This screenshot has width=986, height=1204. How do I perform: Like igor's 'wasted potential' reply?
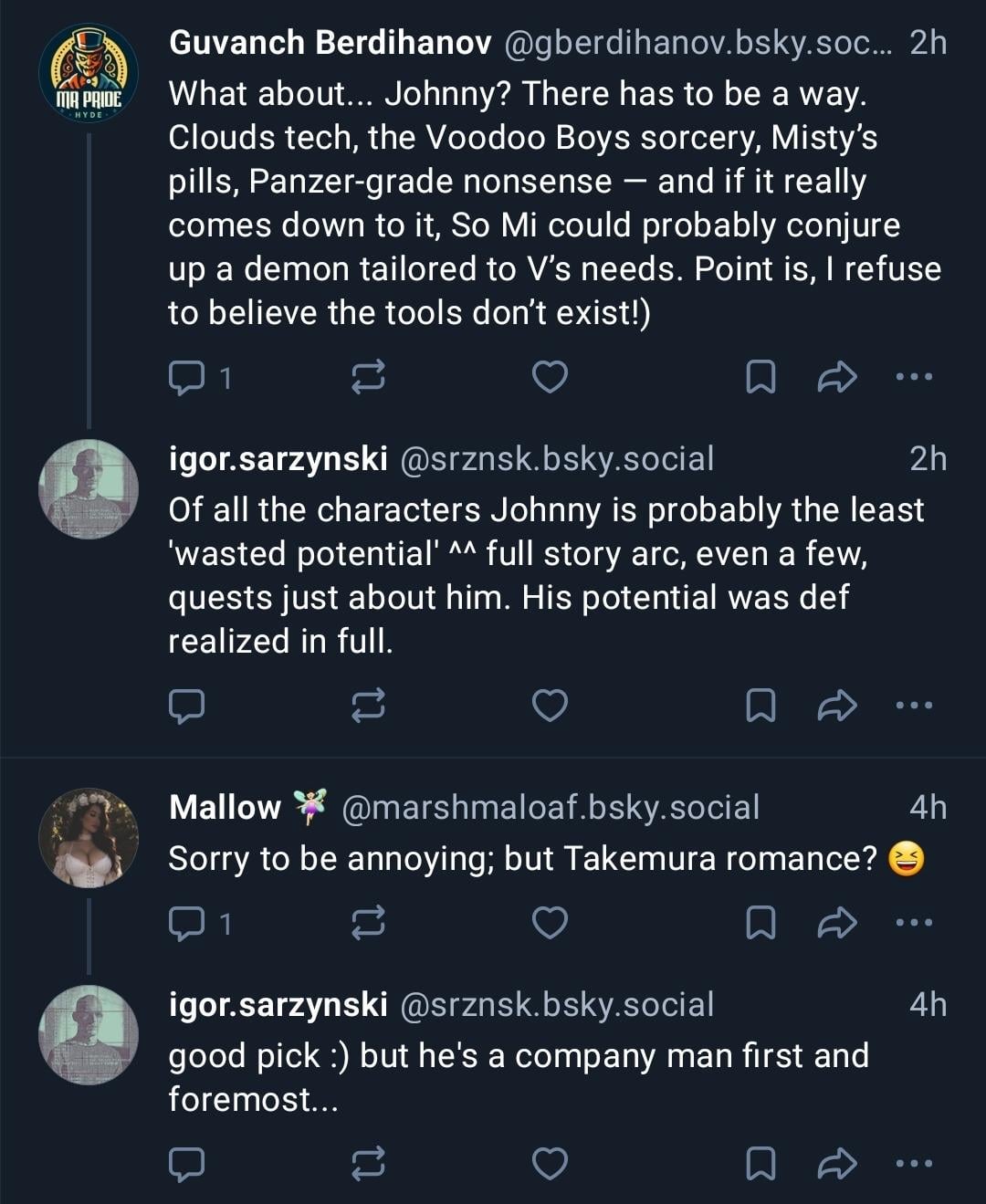pos(550,706)
